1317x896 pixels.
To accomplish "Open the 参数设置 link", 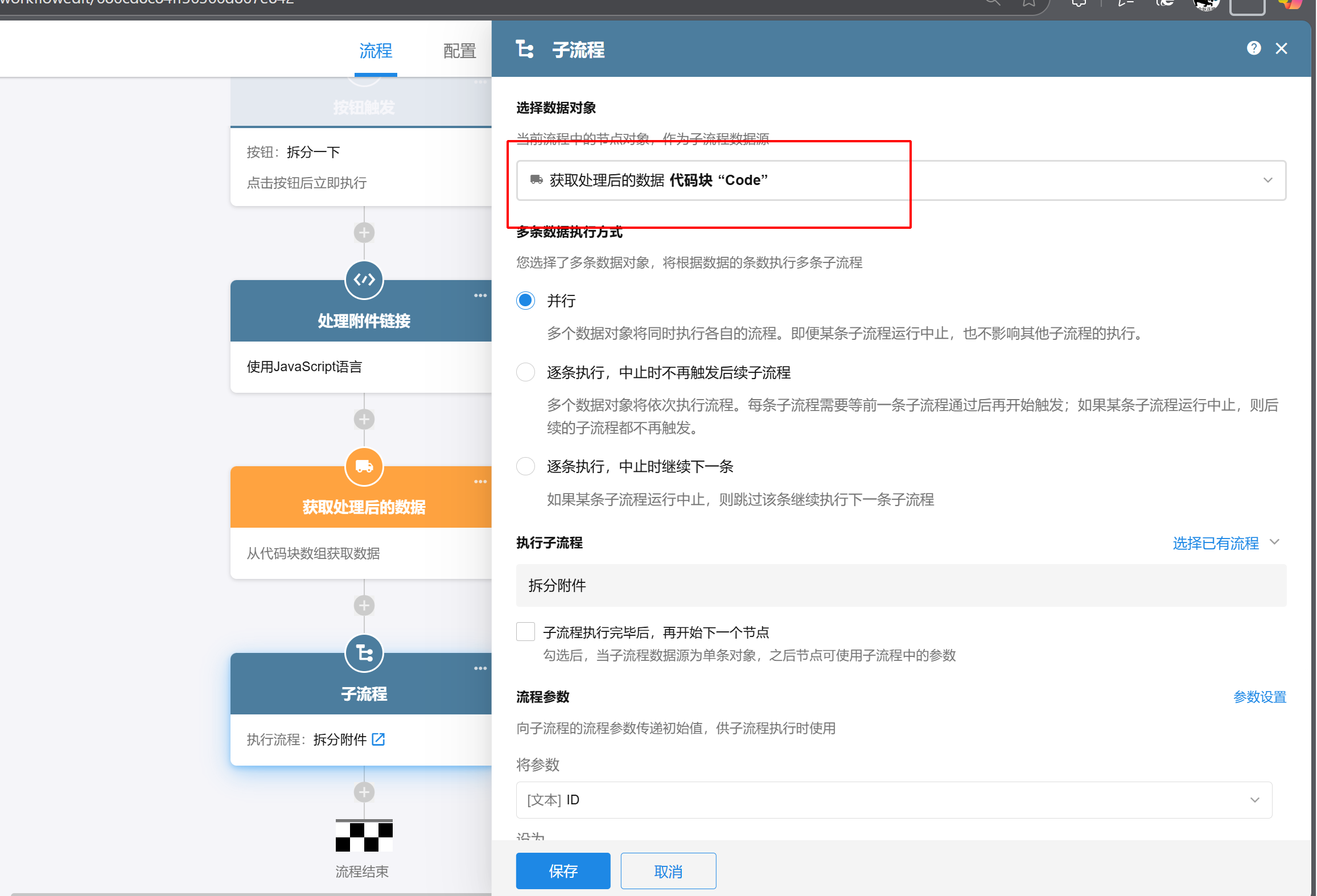I will coord(1259,697).
